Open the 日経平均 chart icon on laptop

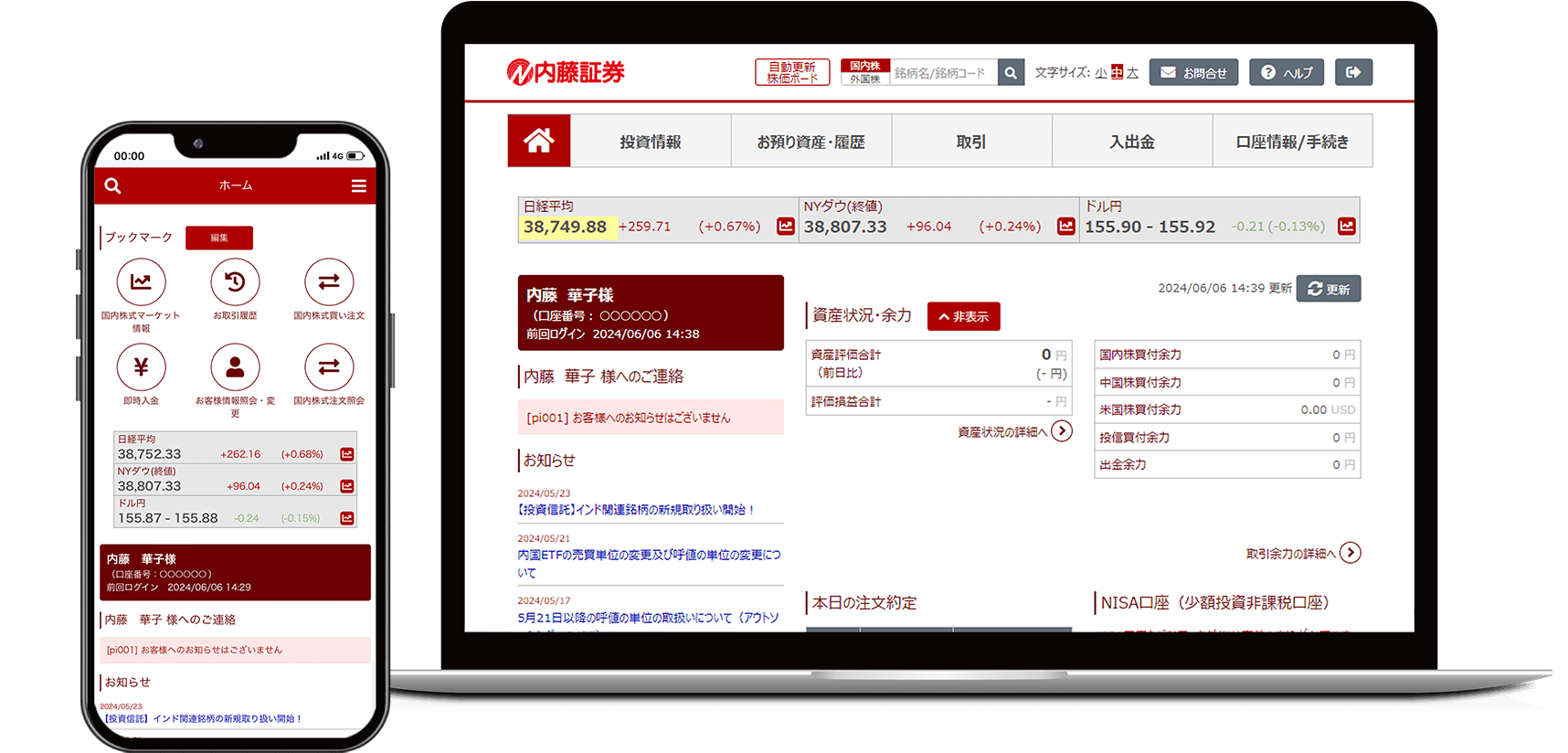786,226
